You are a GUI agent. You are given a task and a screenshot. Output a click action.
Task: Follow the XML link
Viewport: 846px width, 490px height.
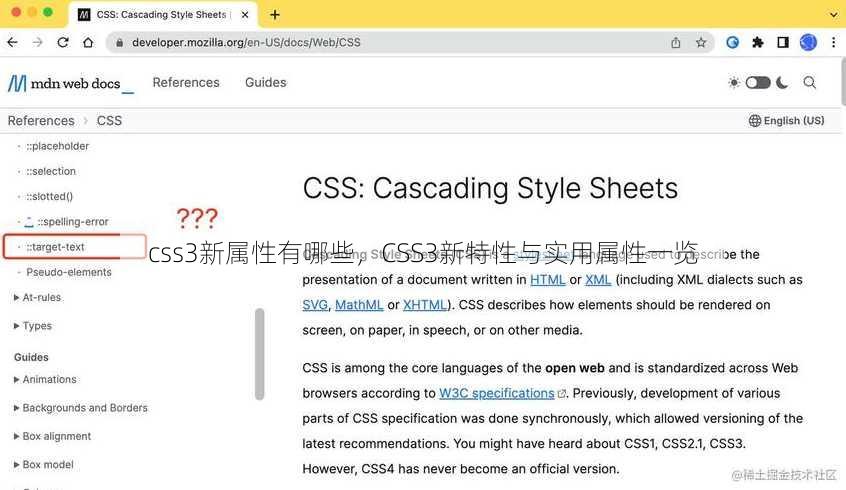click(598, 280)
